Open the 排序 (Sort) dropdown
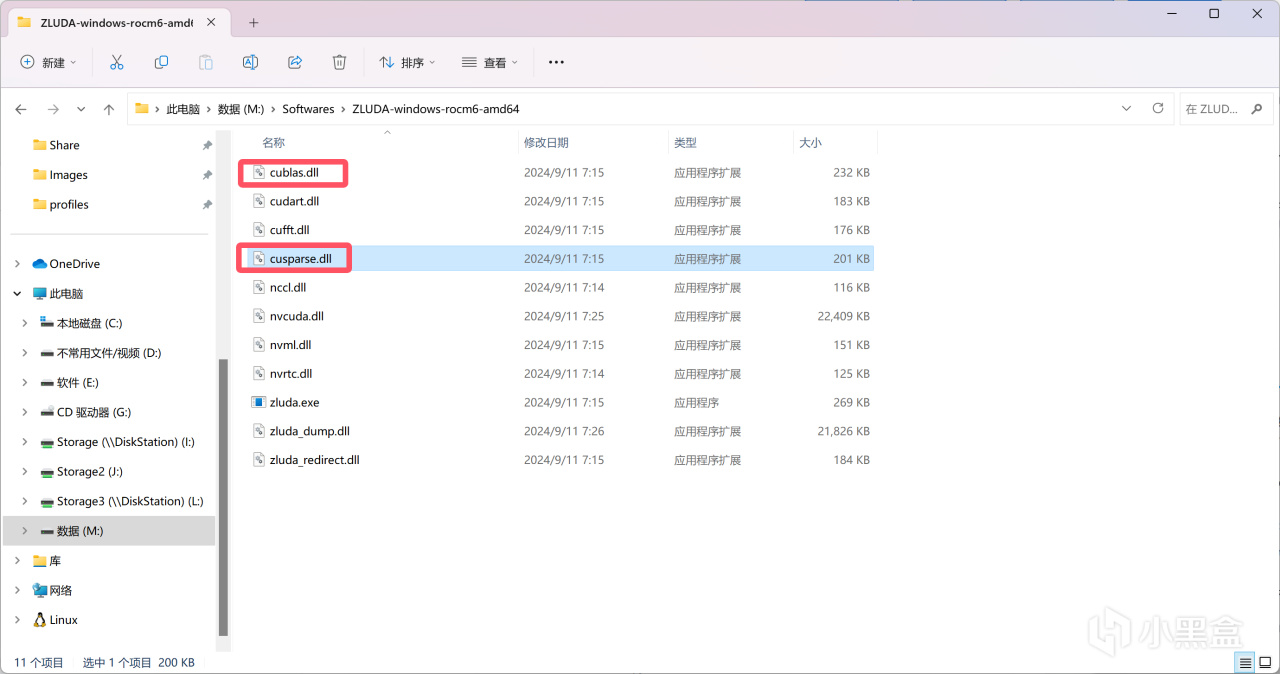This screenshot has width=1280, height=674. pyautogui.click(x=408, y=62)
